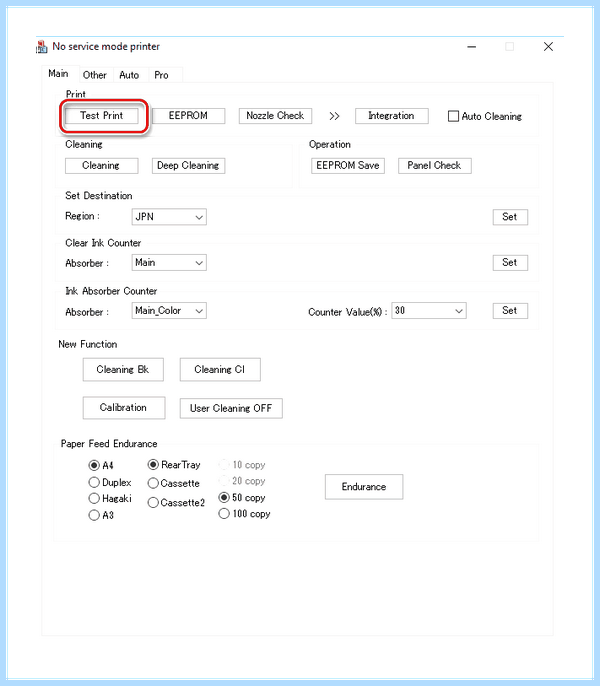Start Deep Cleaning
Screen dimensions: 600x686
coord(188,165)
